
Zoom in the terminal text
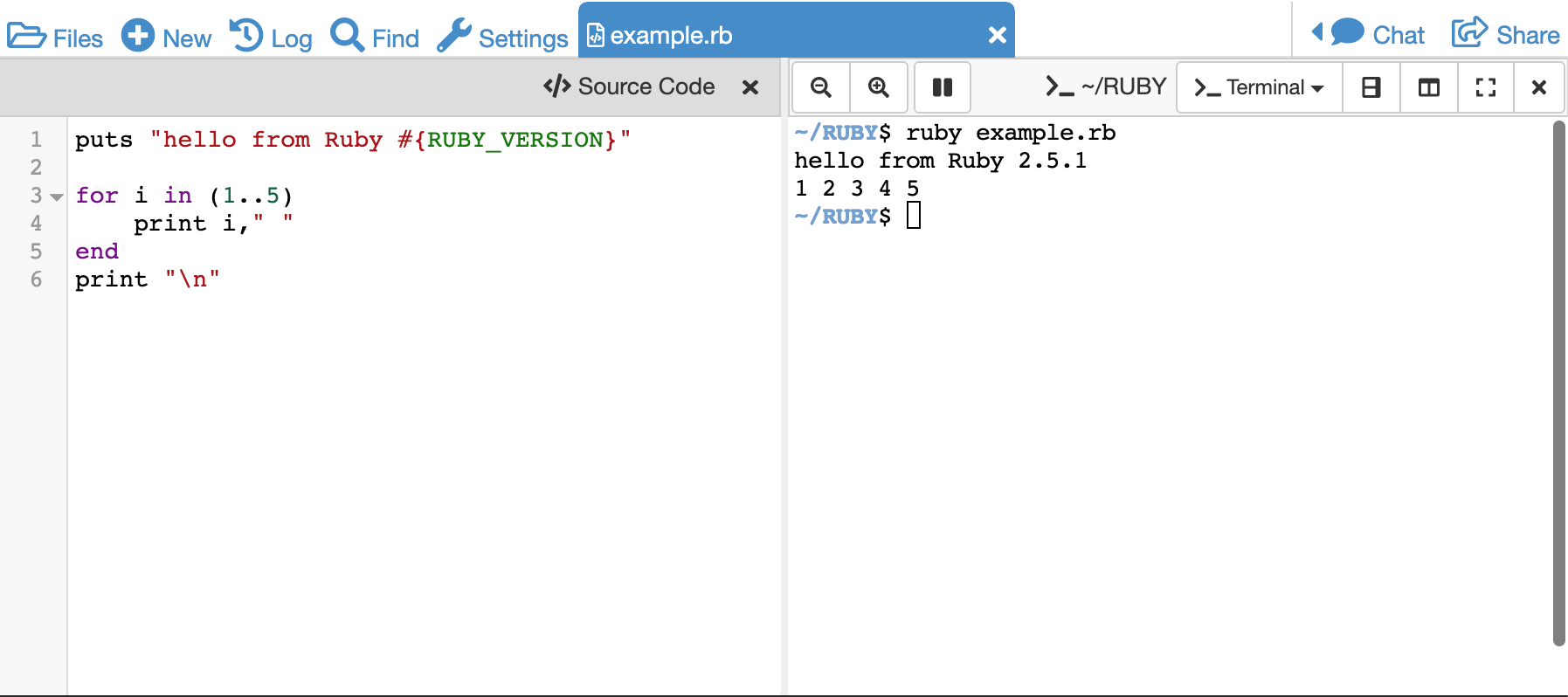(x=879, y=87)
